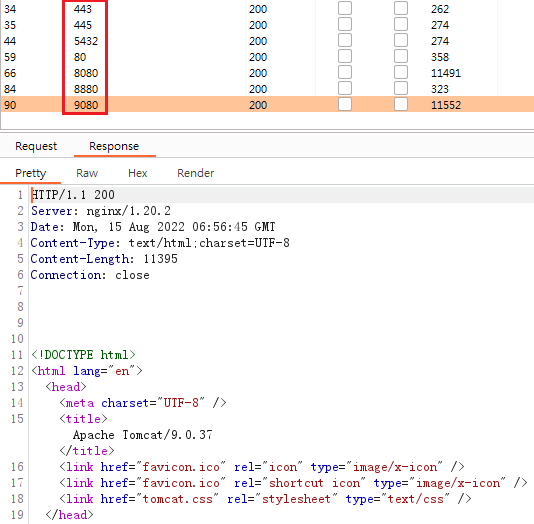This screenshot has width=534, height=524.
Task: Select the Raw view tab
Action: click(87, 173)
